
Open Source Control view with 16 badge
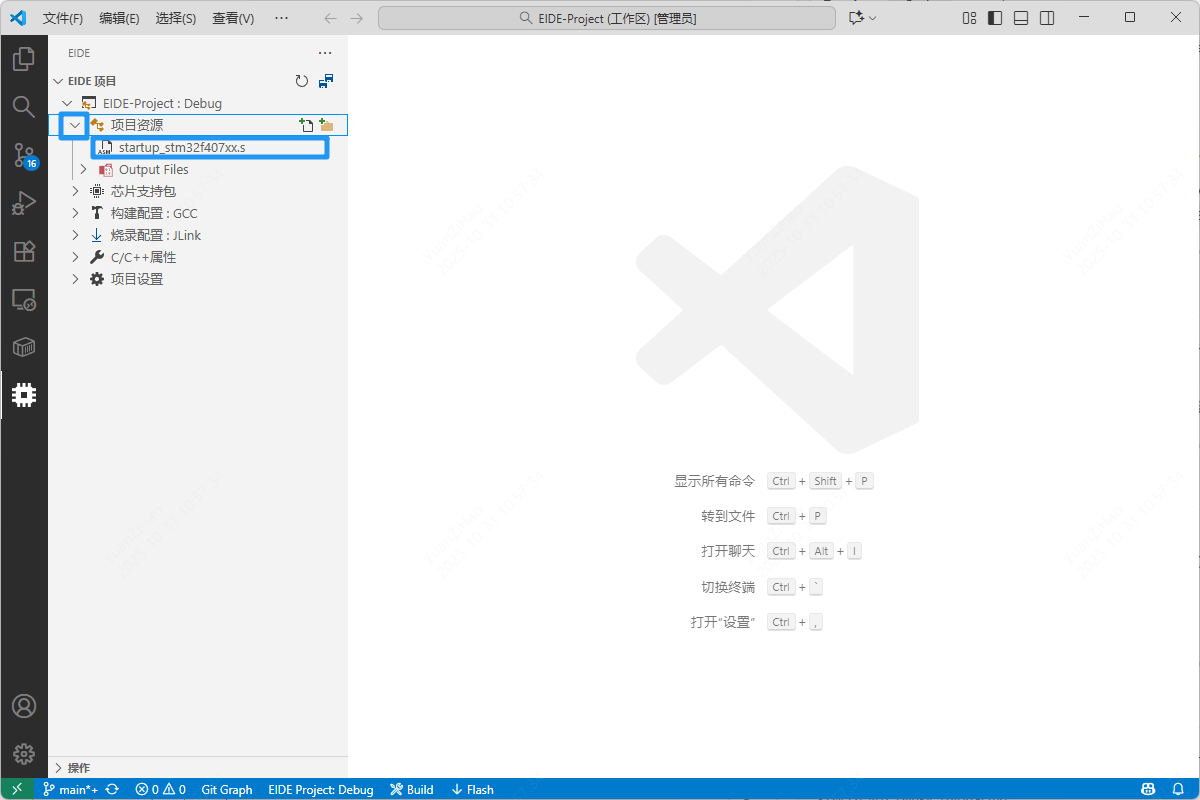coord(24,155)
